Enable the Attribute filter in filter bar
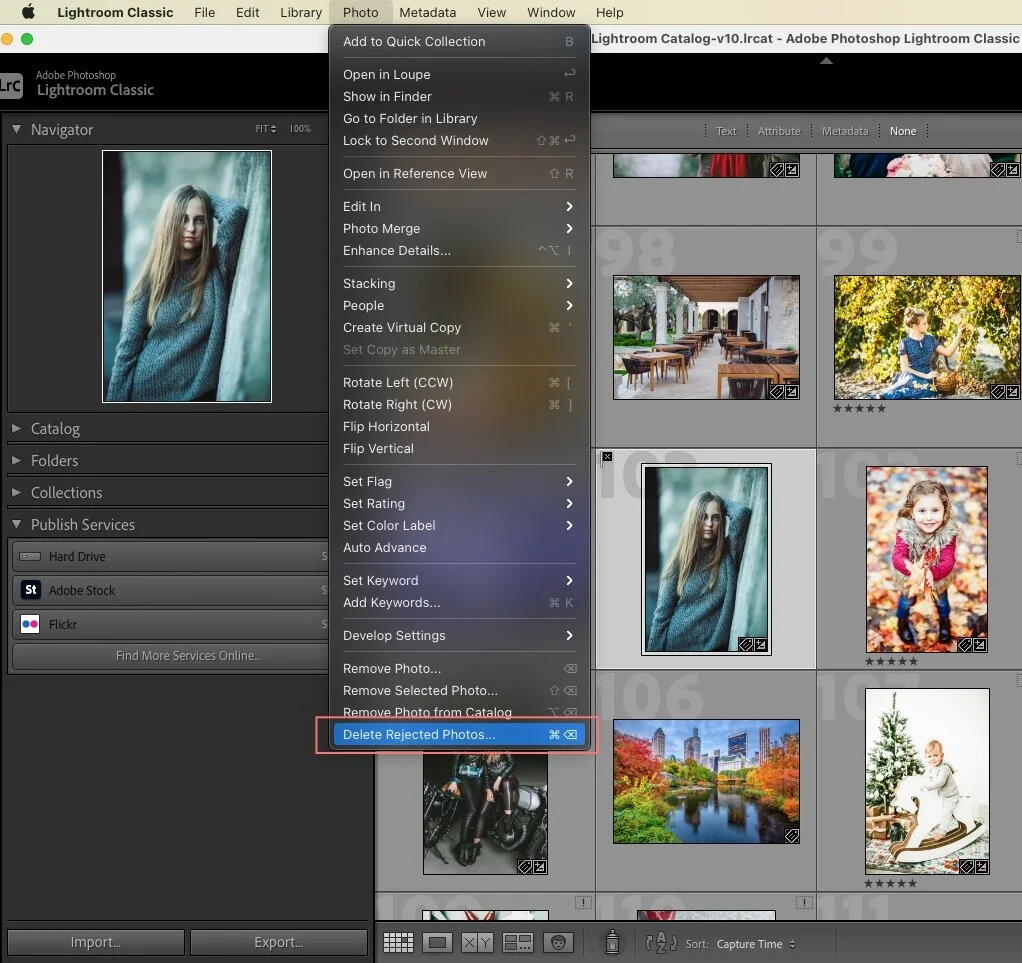 tap(778, 131)
